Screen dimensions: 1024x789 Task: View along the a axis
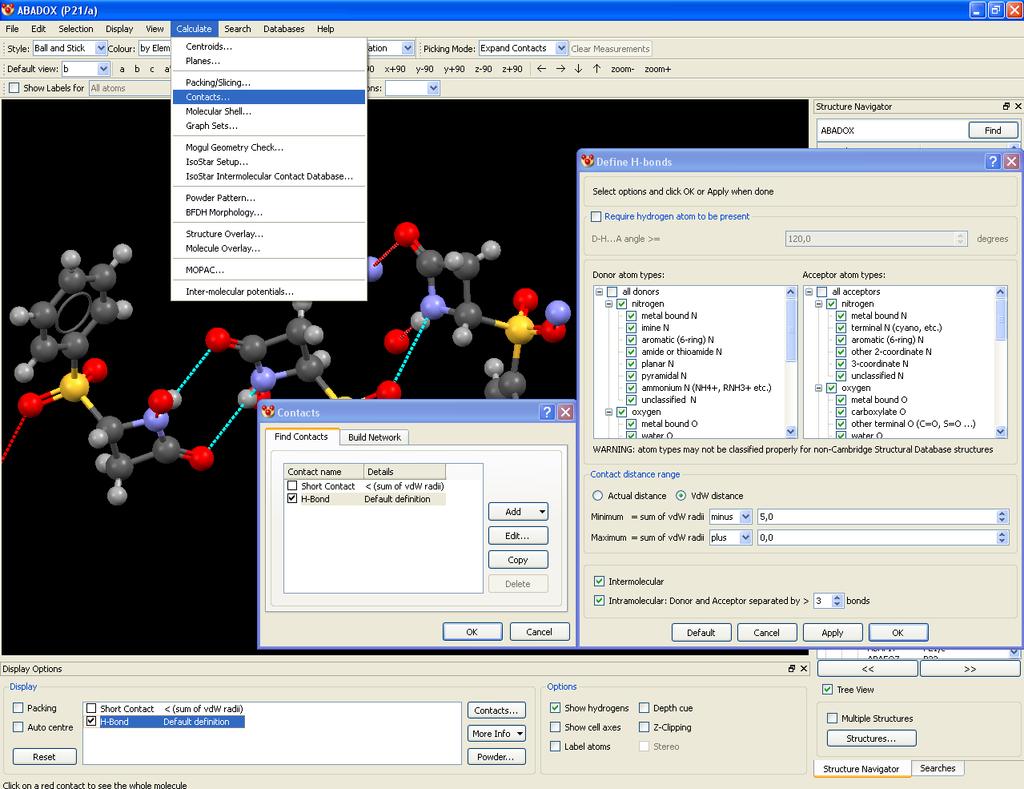[122, 69]
